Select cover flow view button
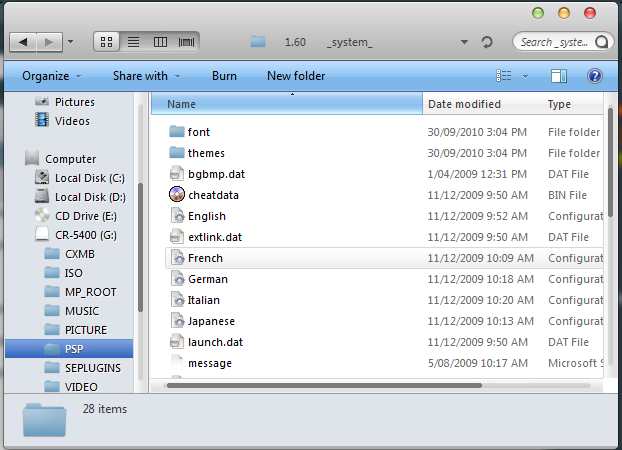This screenshot has width=622, height=450. point(186,42)
